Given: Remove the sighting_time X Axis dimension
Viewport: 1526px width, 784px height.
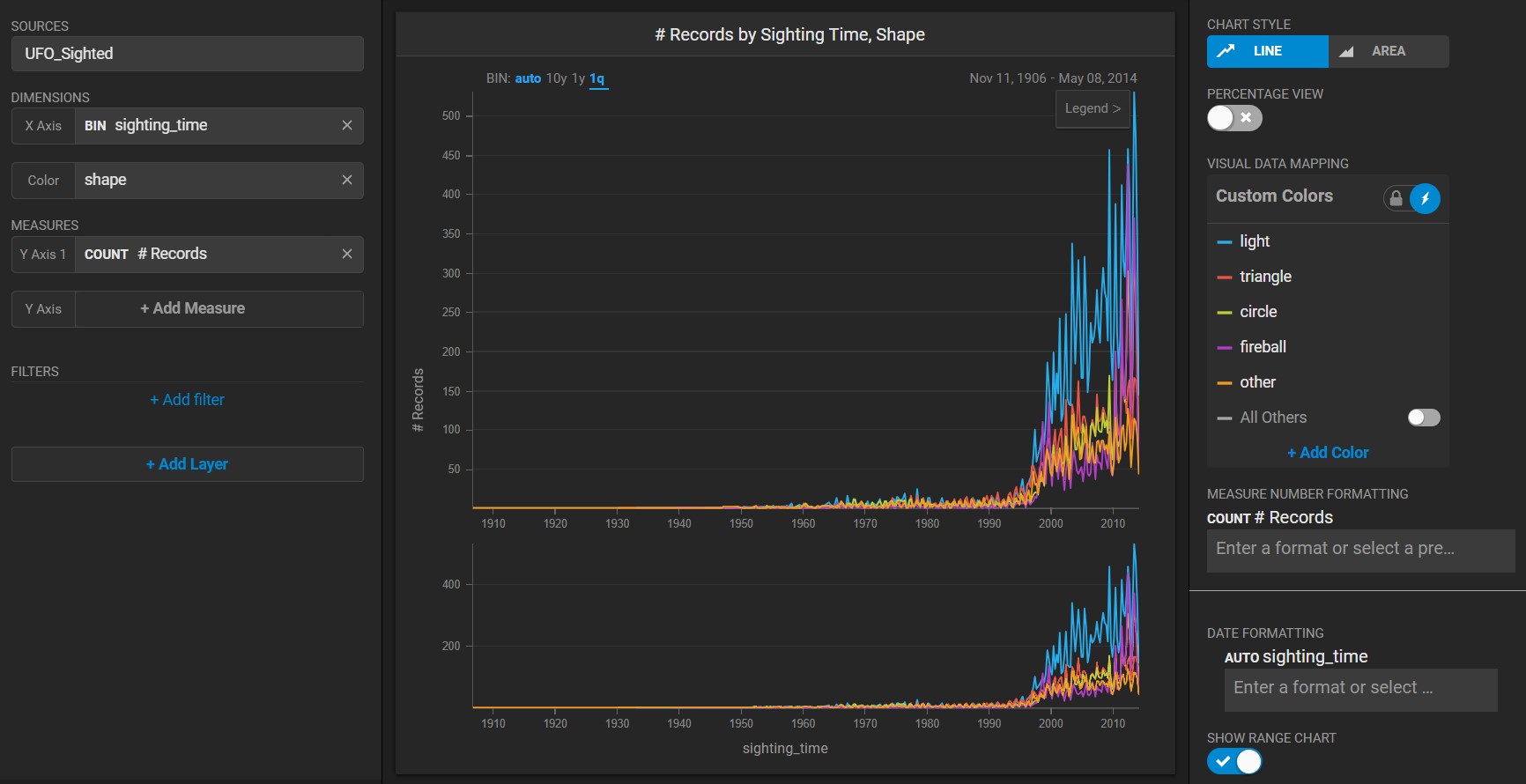Looking at the screenshot, I should pos(347,126).
